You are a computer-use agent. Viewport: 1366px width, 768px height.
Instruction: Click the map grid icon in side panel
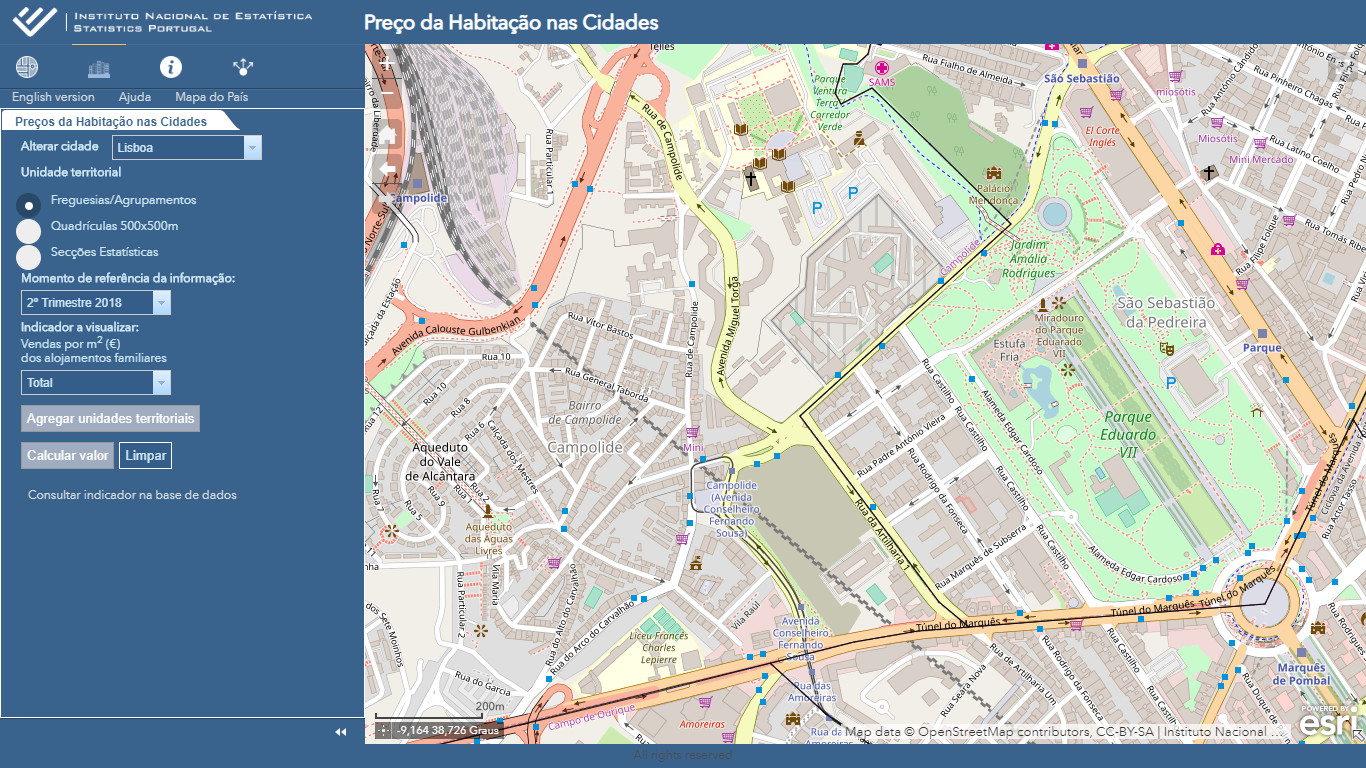(x=27, y=68)
